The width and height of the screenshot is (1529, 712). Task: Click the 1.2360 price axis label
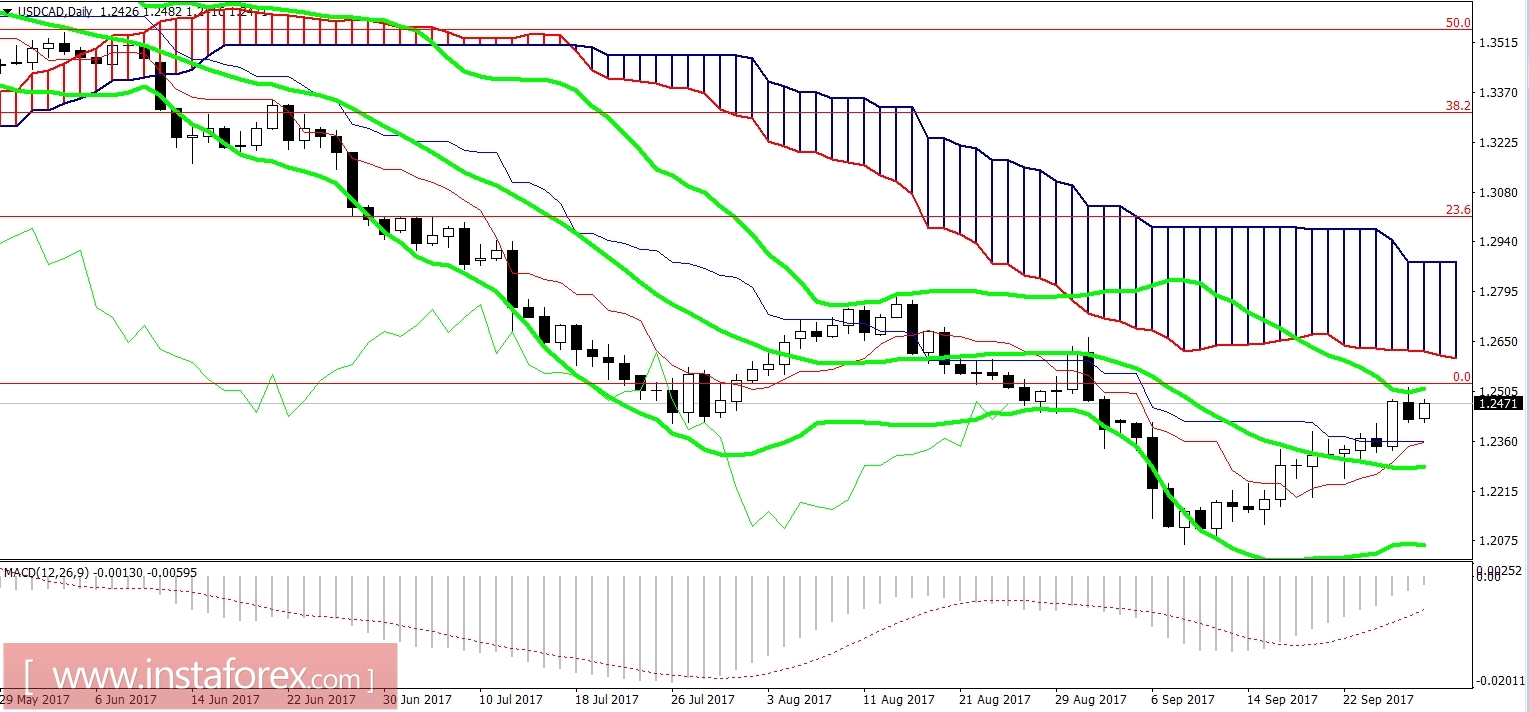point(1500,441)
